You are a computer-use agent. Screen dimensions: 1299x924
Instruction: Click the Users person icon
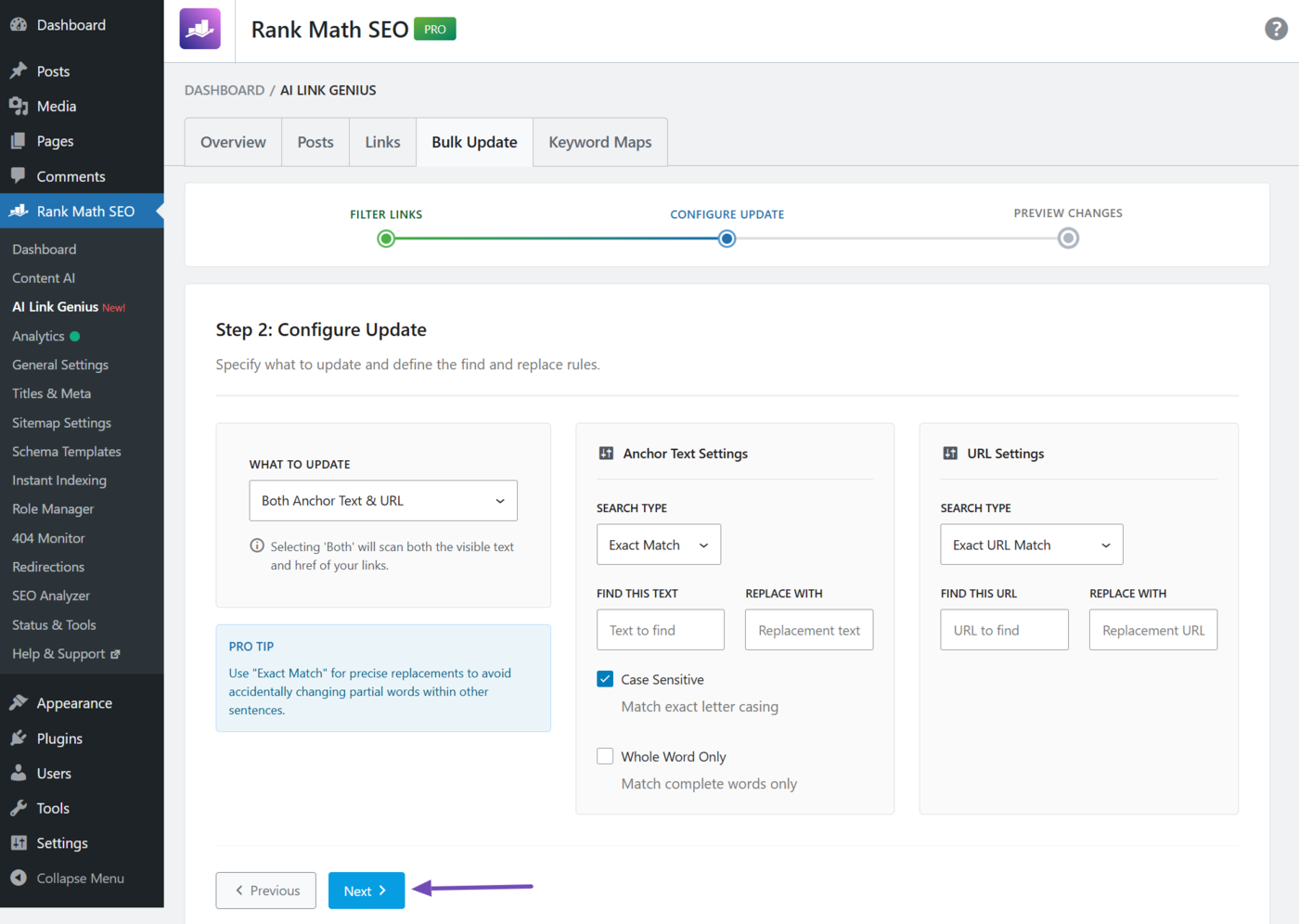(x=19, y=773)
